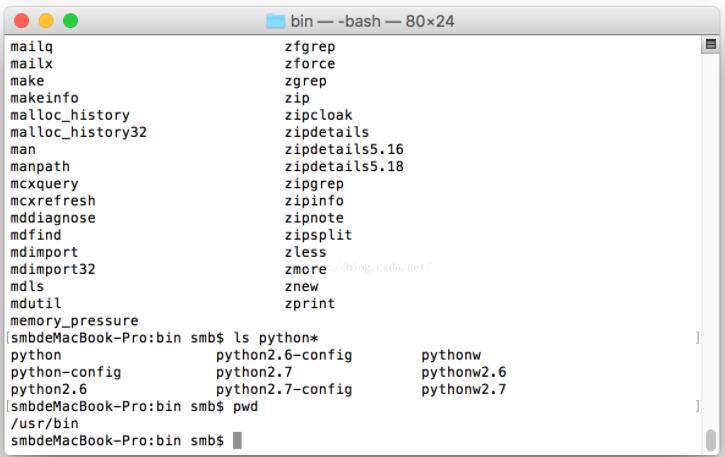
Task: Click the folder proxy icon in title bar
Action: [275, 21]
